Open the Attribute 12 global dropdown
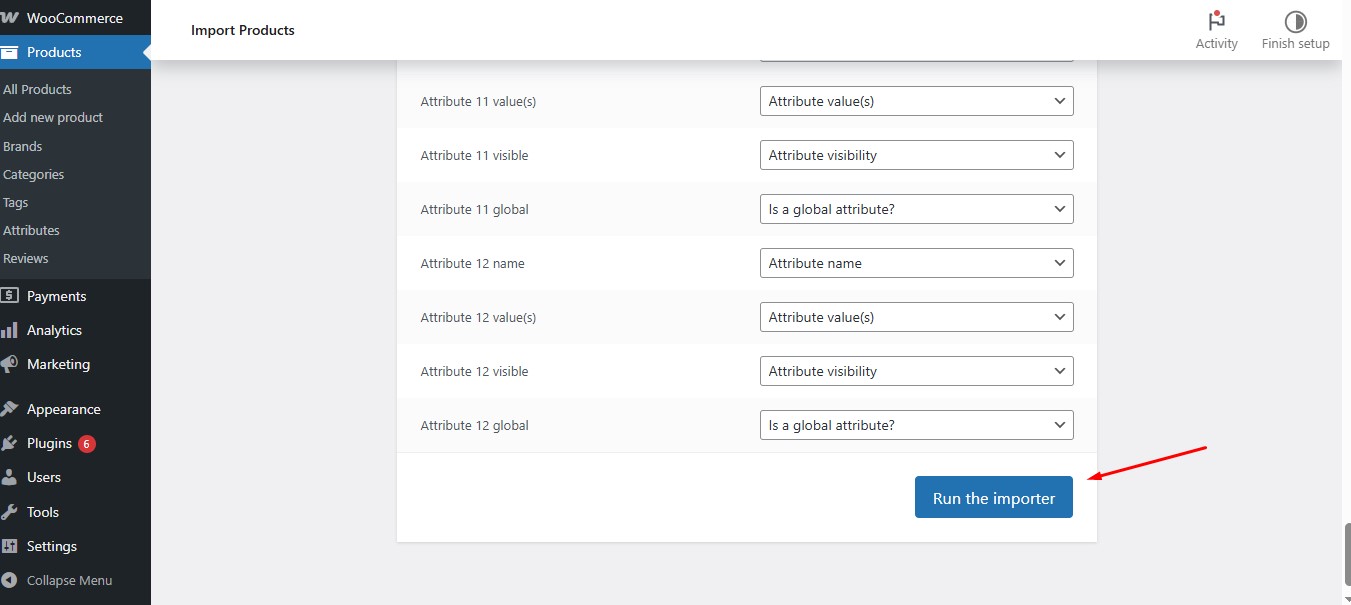The image size is (1351, 605). point(916,425)
